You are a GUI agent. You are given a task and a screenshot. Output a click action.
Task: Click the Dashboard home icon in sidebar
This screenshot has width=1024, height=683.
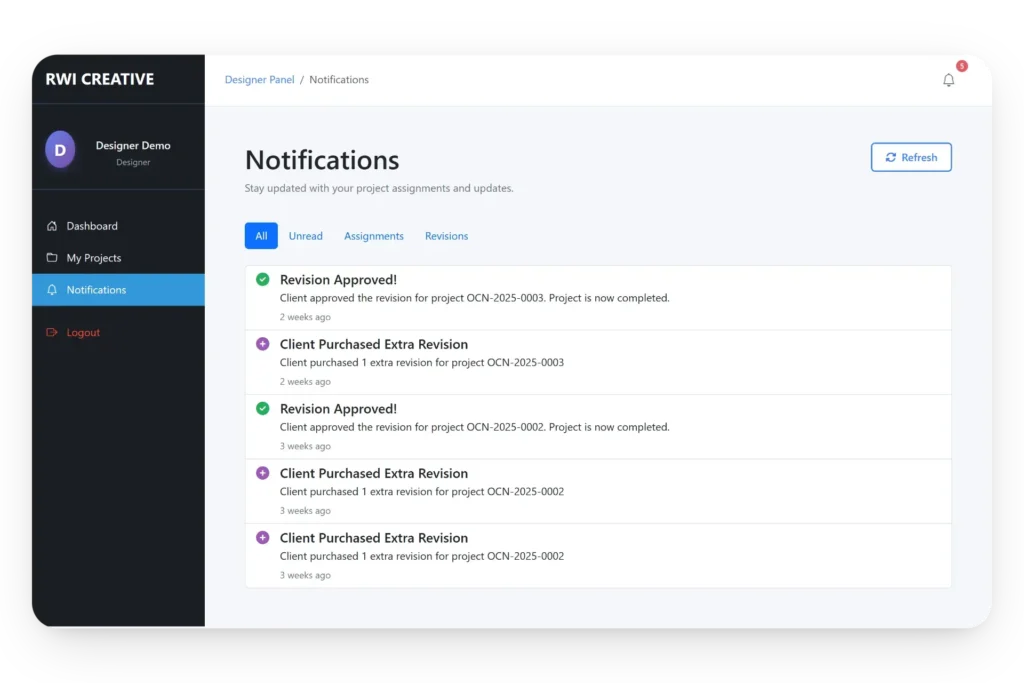pos(52,226)
